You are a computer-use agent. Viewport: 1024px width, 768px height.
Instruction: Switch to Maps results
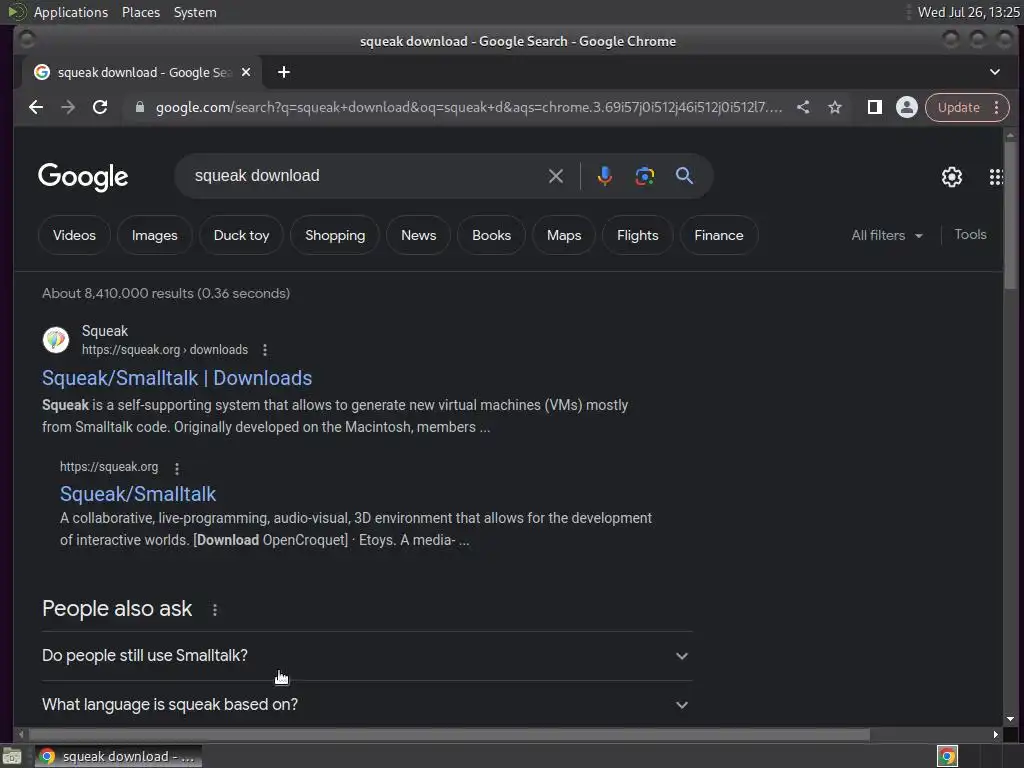564,235
